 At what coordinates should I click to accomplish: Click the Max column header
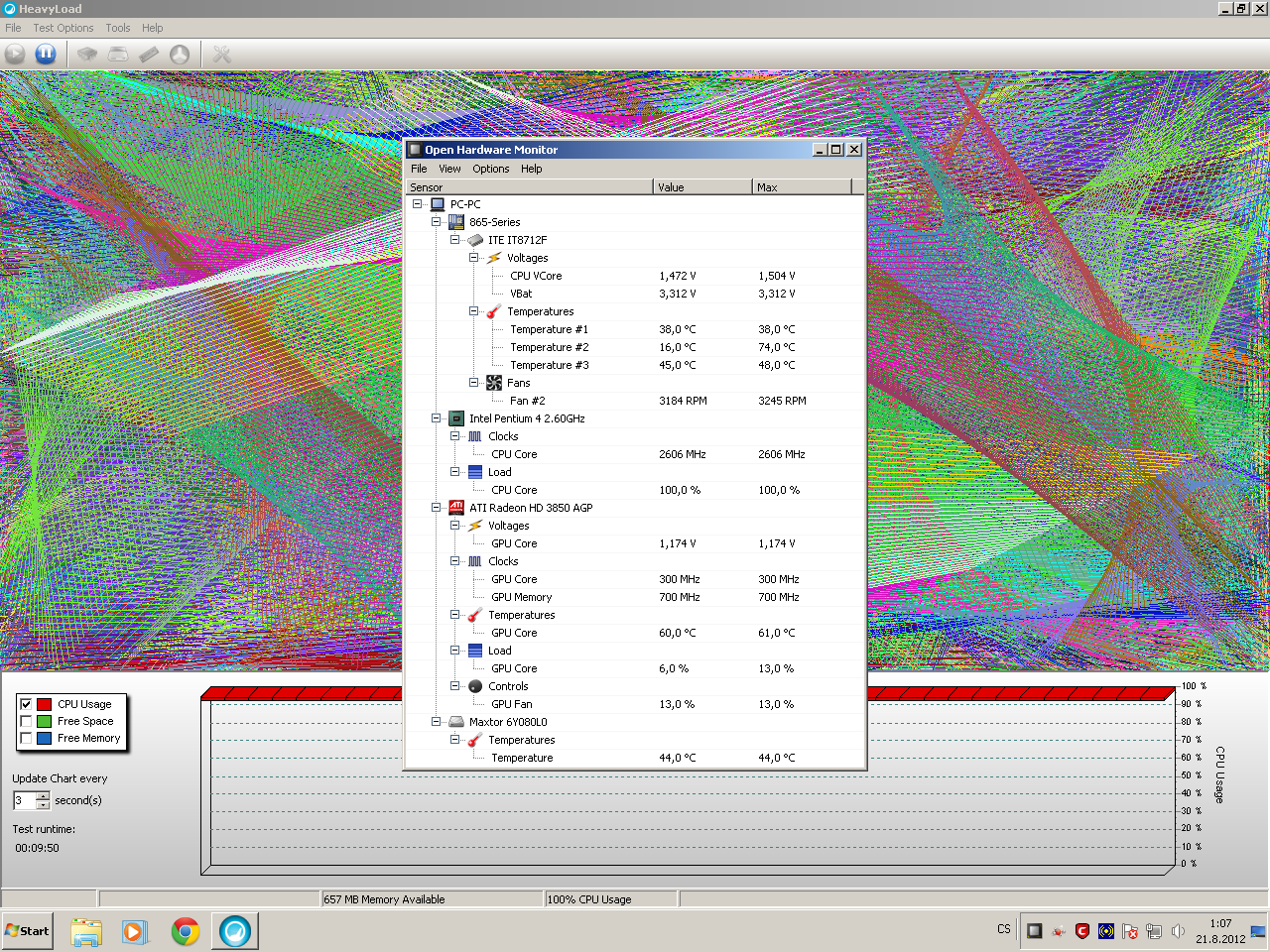[x=801, y=187]
